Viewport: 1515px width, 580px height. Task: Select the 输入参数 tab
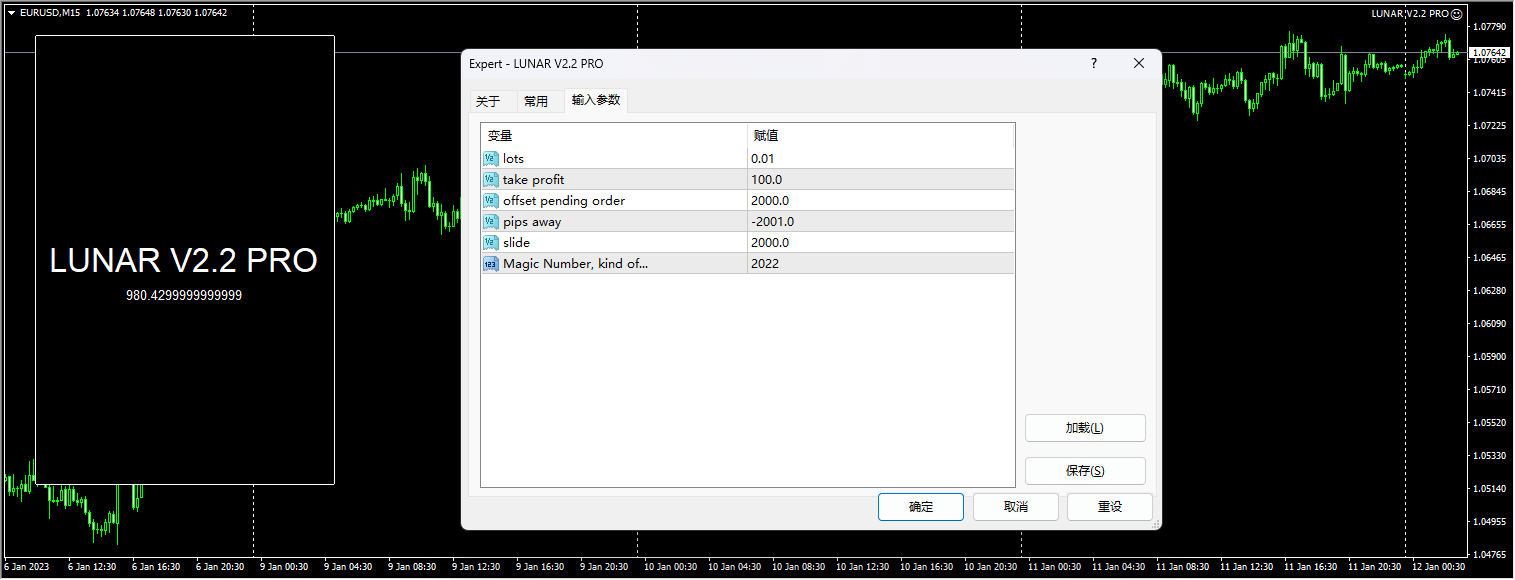click(x=596, y=100)
